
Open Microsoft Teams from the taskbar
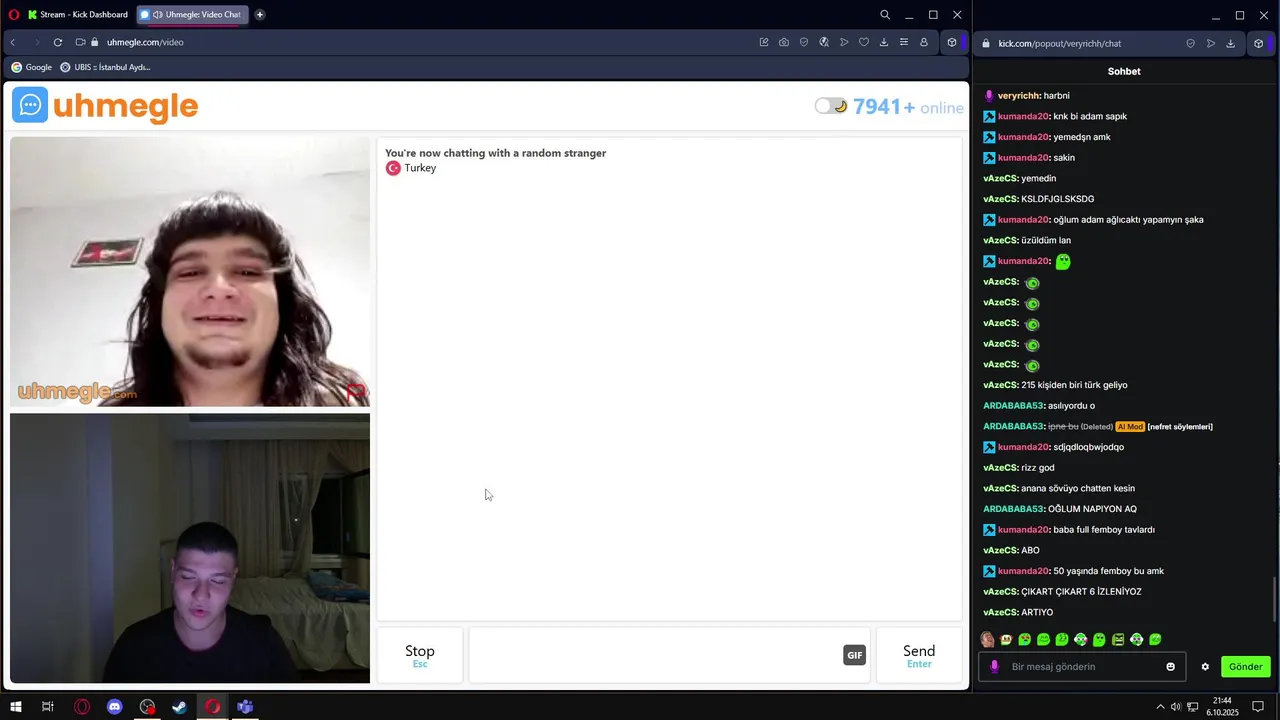coord(245,707)
